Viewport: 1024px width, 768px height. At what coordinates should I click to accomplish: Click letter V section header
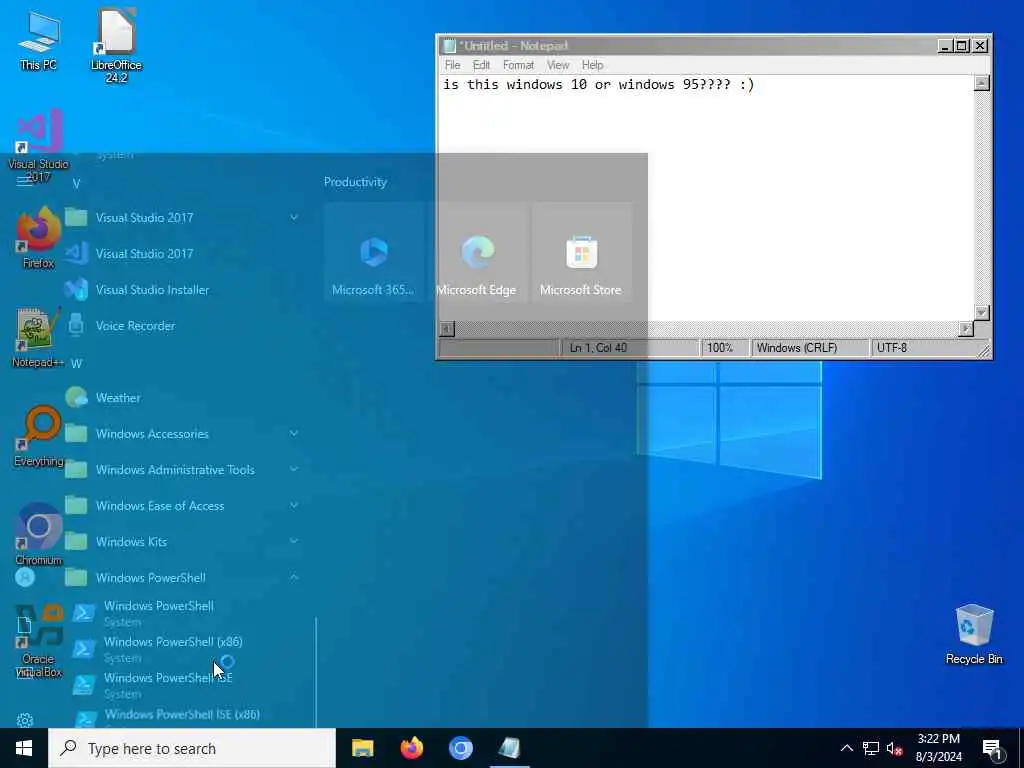(76, 184)
